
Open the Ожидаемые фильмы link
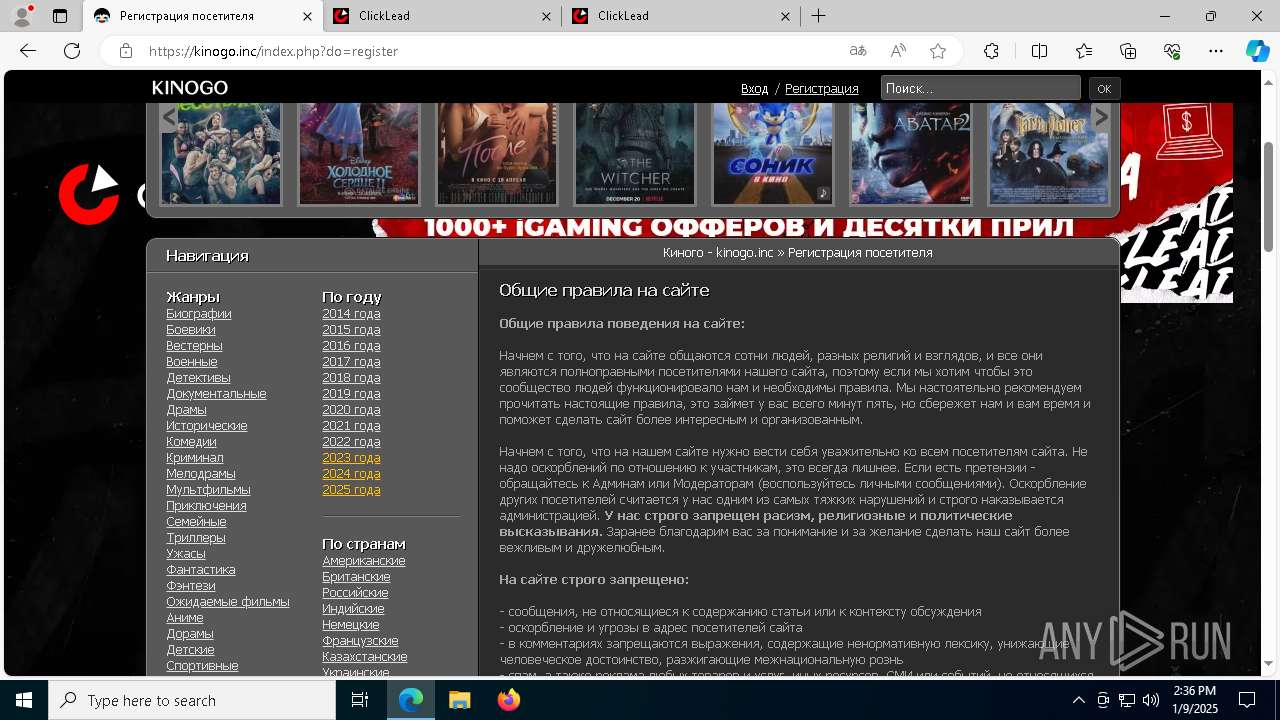point(228,602)
